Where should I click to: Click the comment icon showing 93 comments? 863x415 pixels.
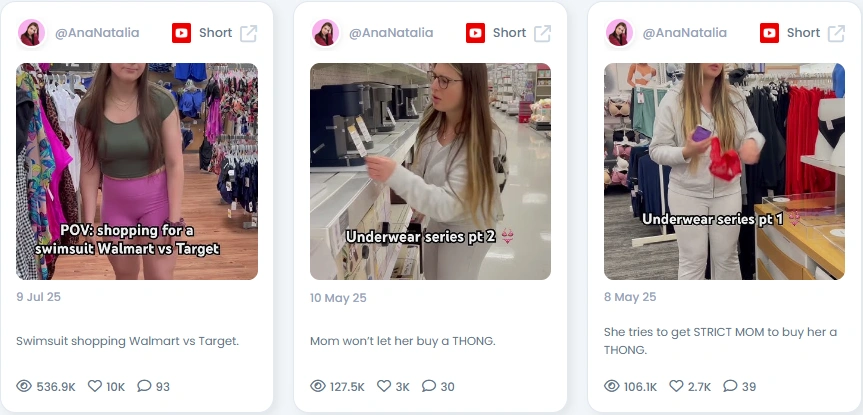click(144, 386)
